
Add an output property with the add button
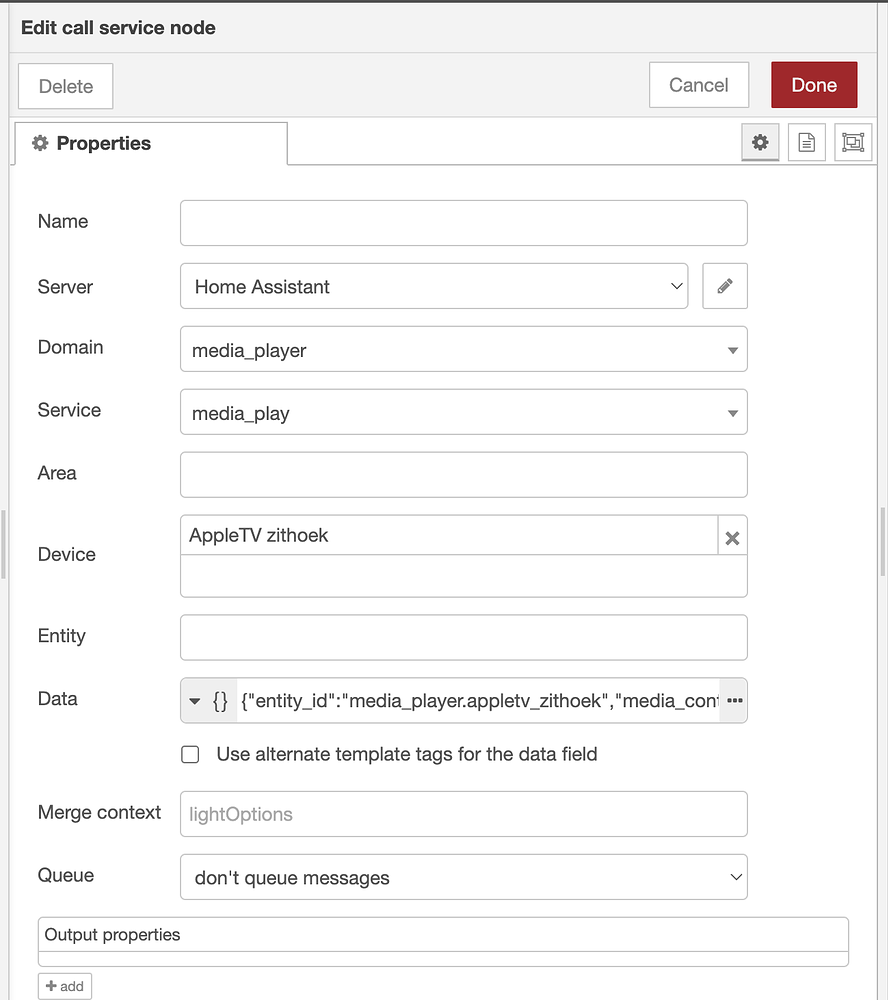(64, 986)
